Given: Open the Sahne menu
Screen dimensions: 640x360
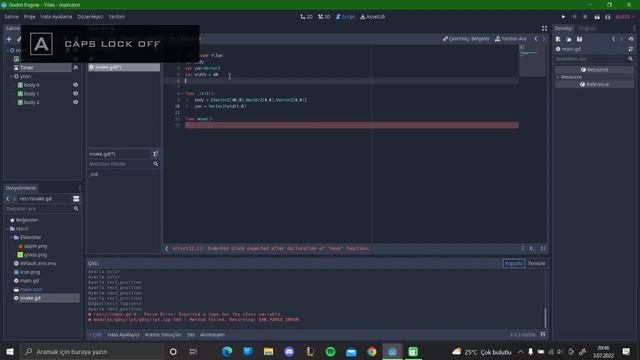Looking at the screenshot, I should point(11,17).
